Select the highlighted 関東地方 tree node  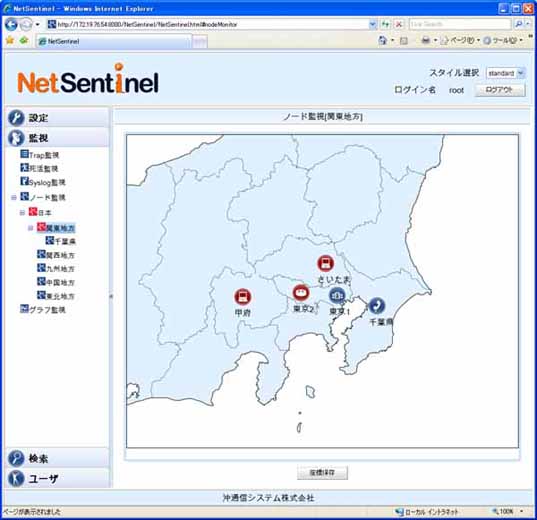[x=56, y=227]
